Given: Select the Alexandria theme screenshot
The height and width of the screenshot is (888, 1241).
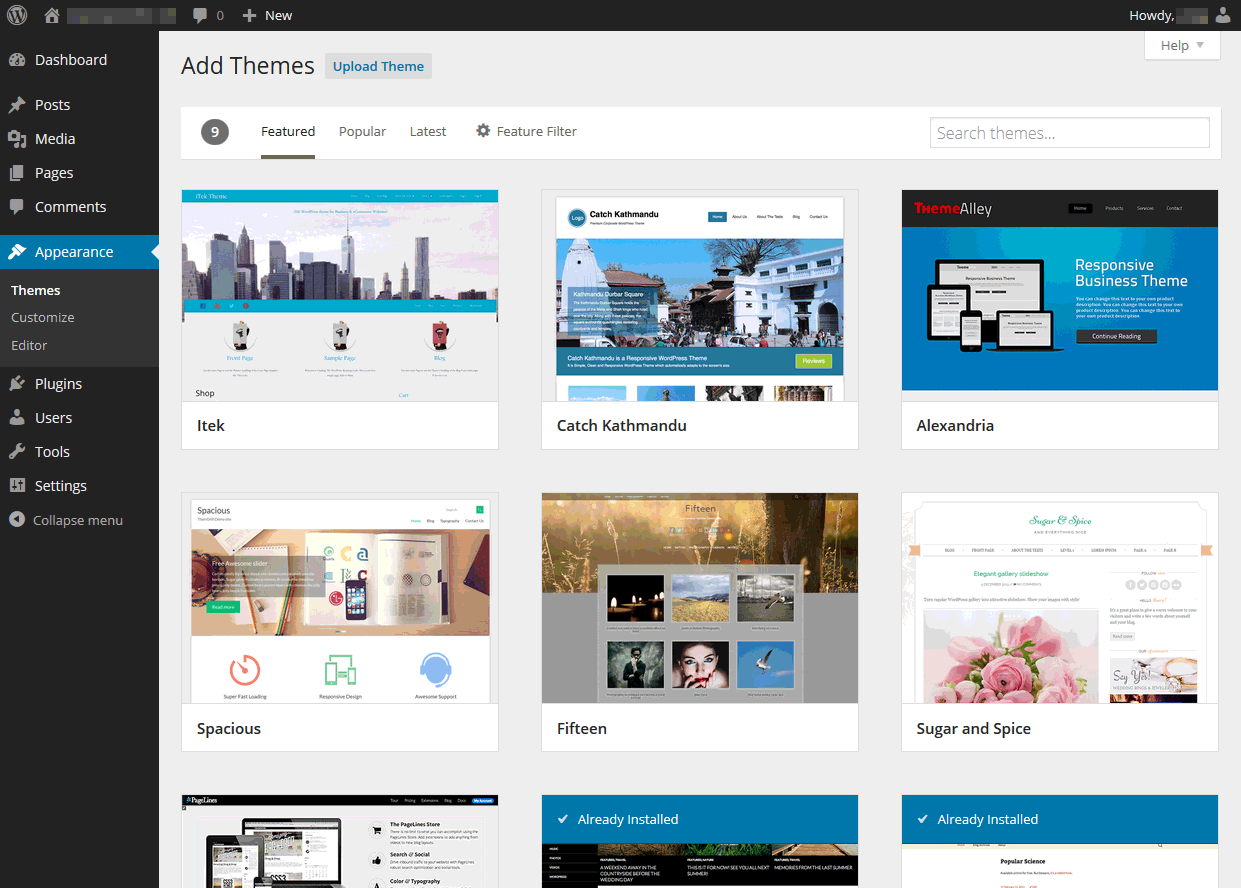Looking at the screenshot, I should pyautogui.click(x=1060, y=295).
